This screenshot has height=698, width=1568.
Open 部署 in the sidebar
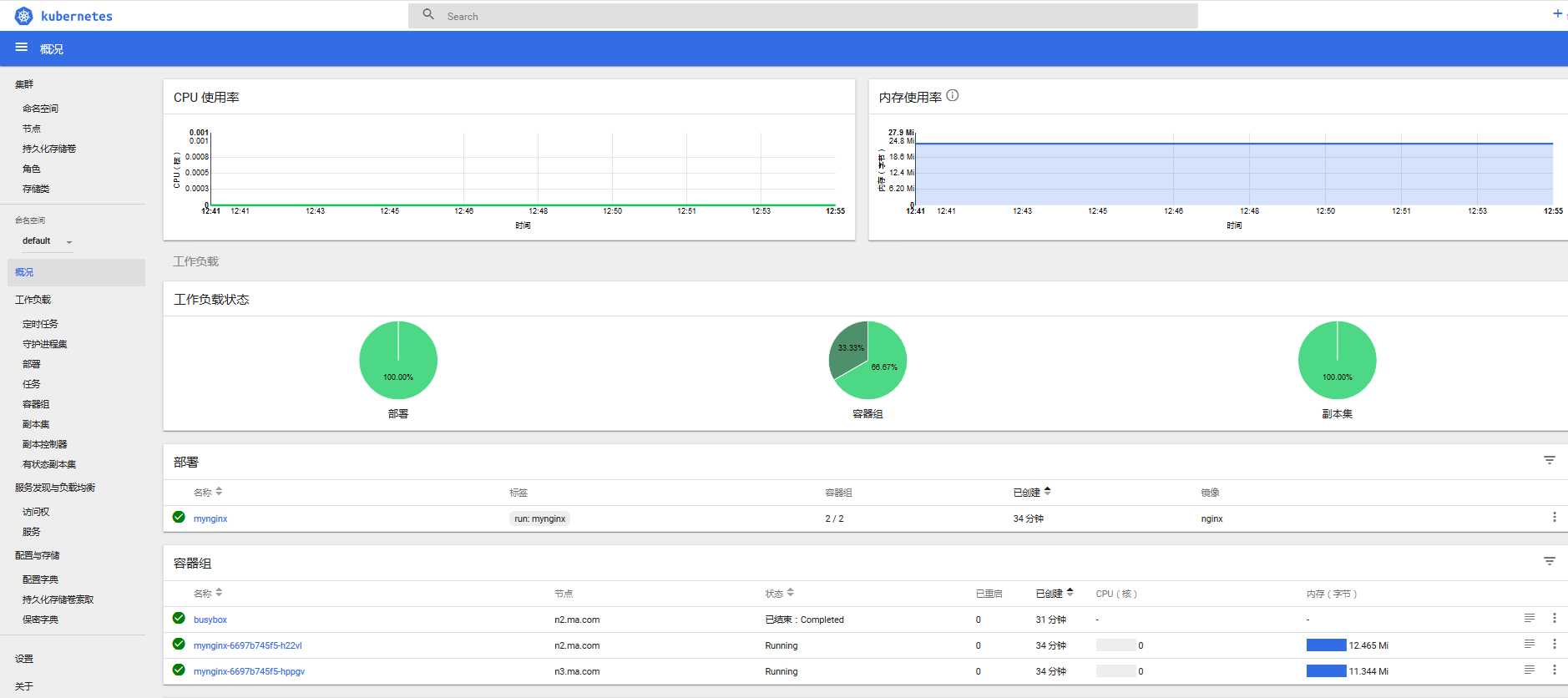click(x=31, y=364)
